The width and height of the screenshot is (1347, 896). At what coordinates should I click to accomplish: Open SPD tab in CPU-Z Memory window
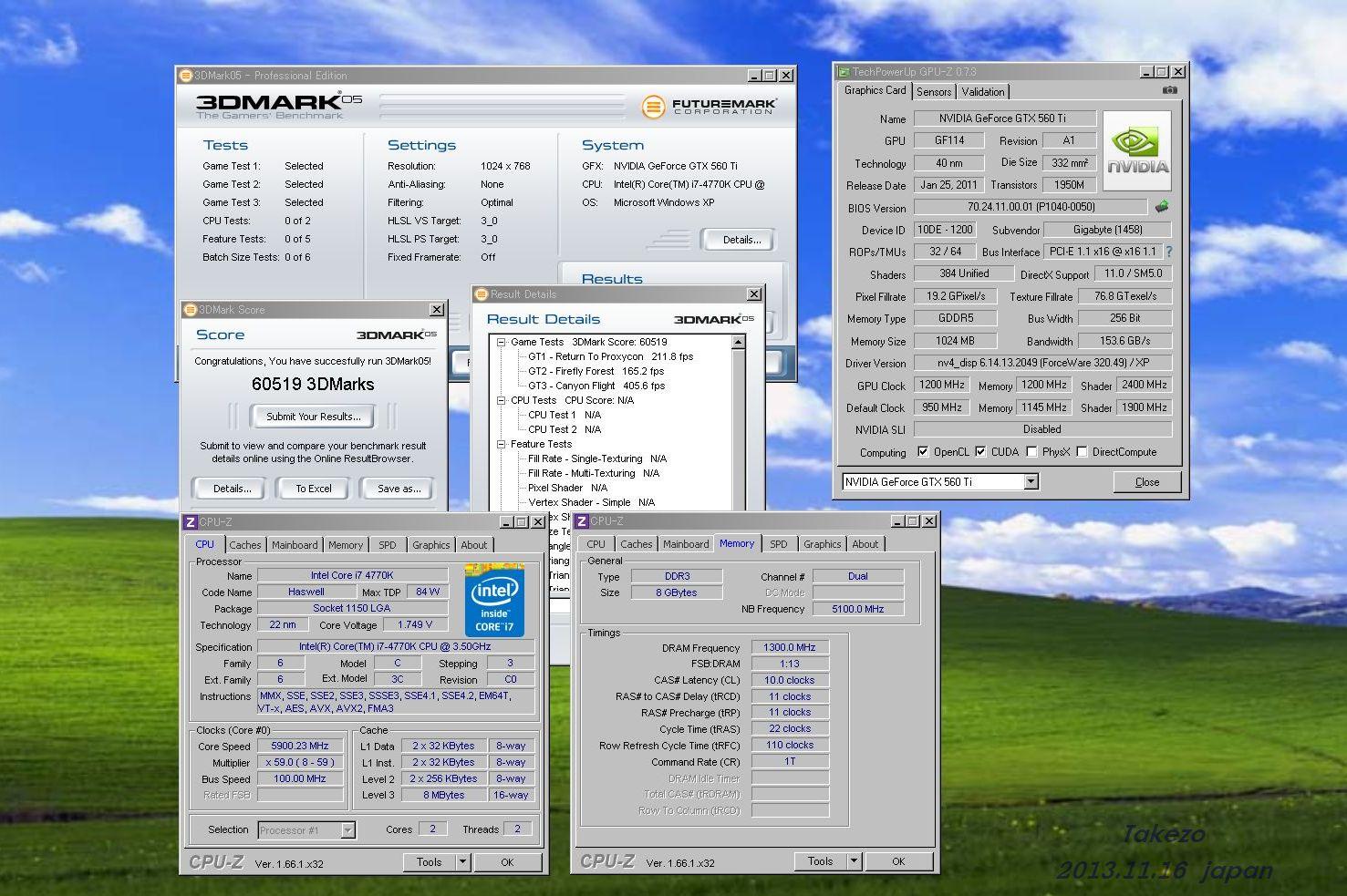click(x=778, y=544)
